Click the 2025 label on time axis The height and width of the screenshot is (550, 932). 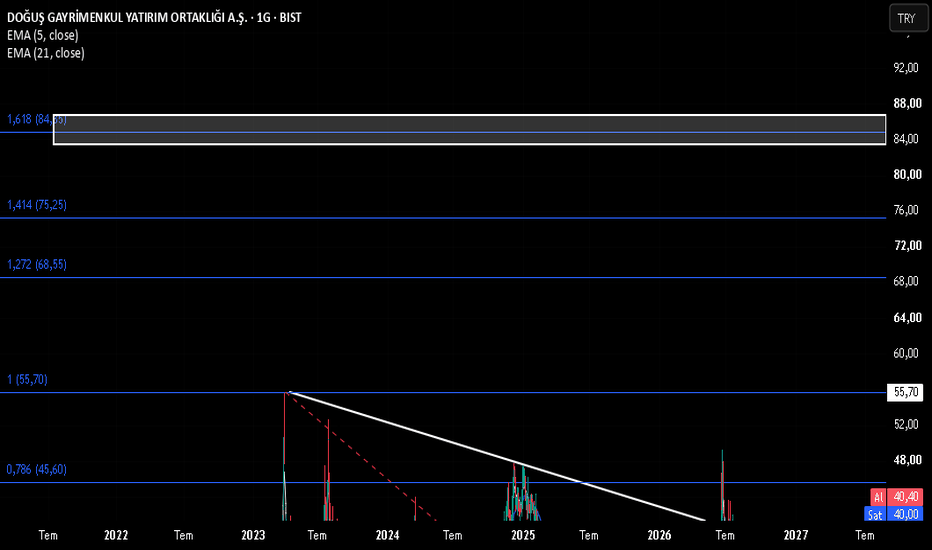(523, 535)
